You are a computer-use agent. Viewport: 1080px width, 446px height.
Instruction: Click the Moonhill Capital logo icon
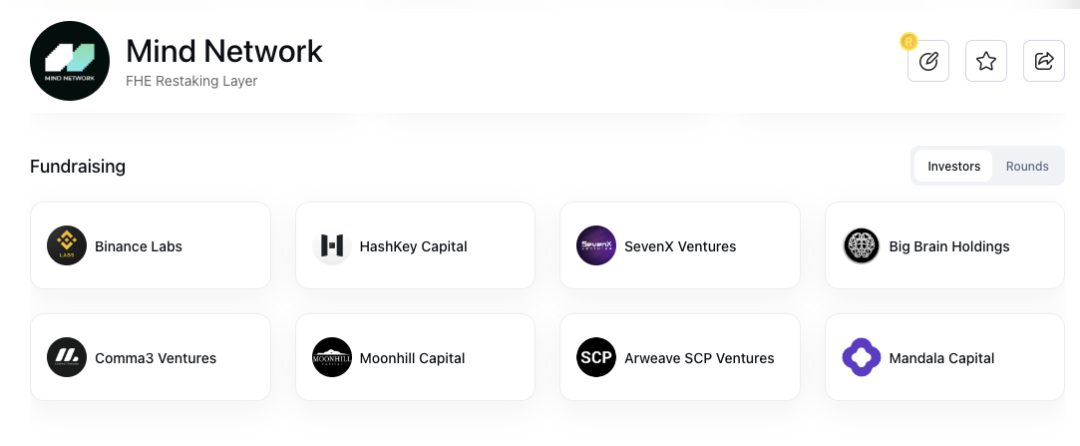click(x=332, y=357)
